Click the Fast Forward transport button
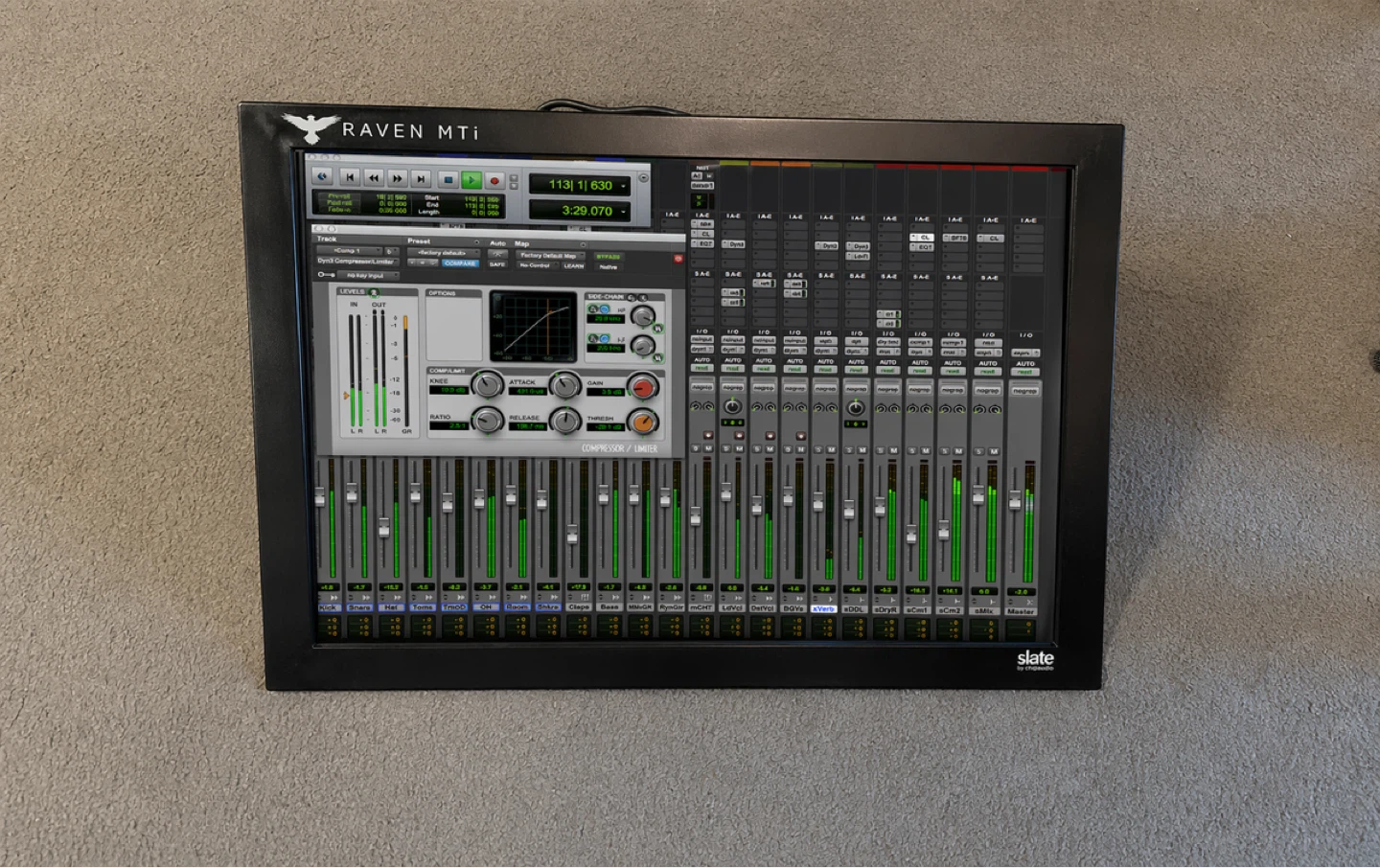The height and width of the screenshot is (868, 1380). [x=398, y=178]
